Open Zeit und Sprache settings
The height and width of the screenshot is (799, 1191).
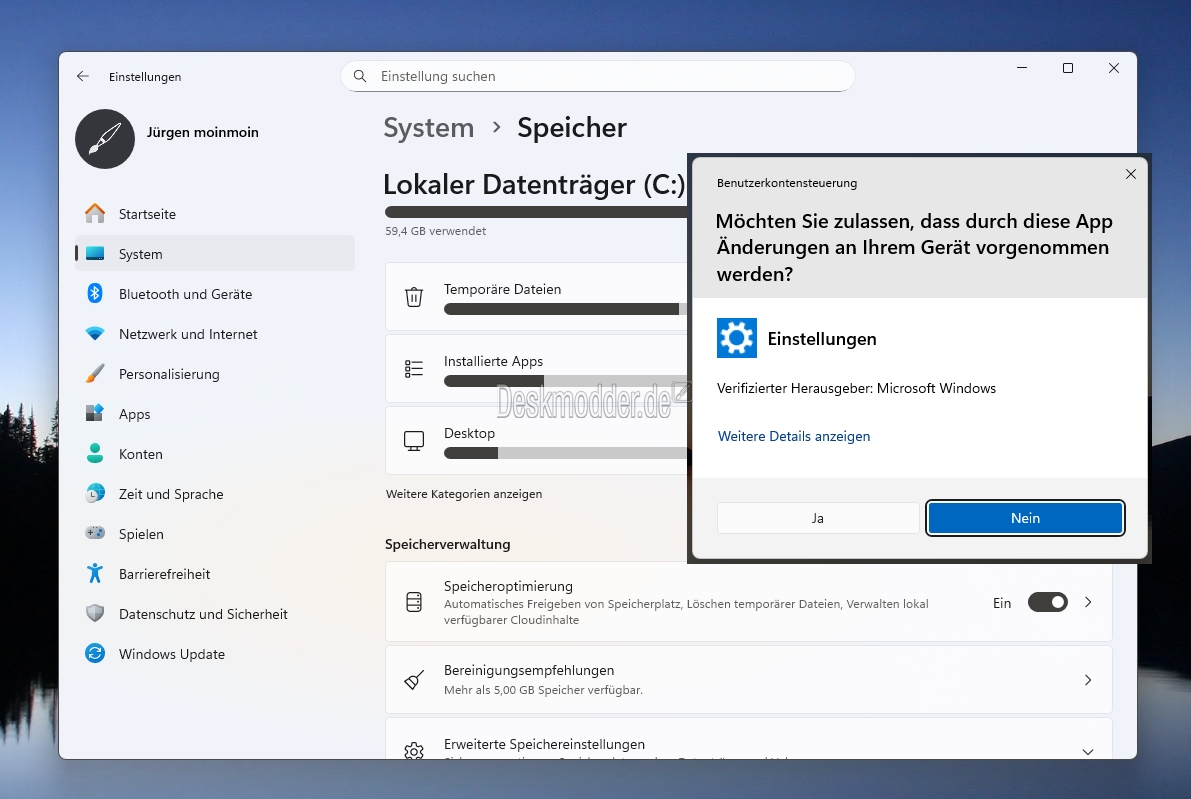point(170,494)
